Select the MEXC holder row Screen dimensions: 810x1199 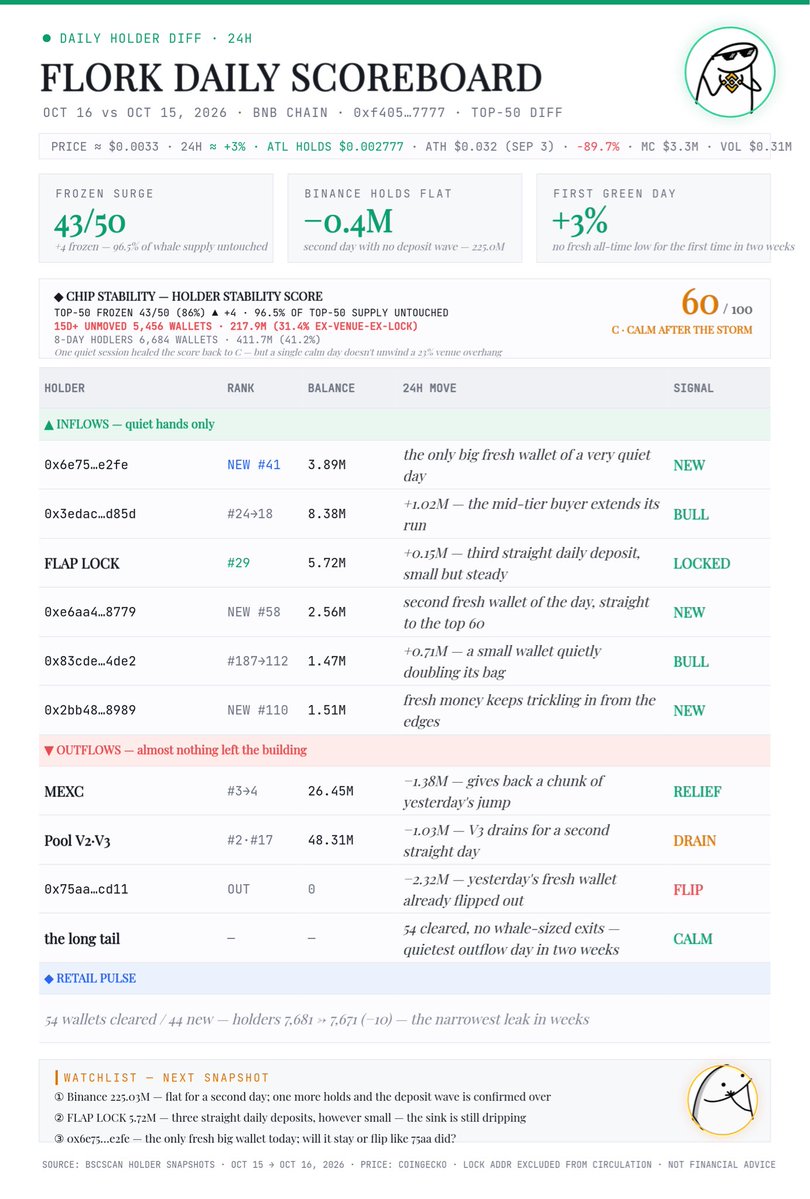tap(405, 791)
